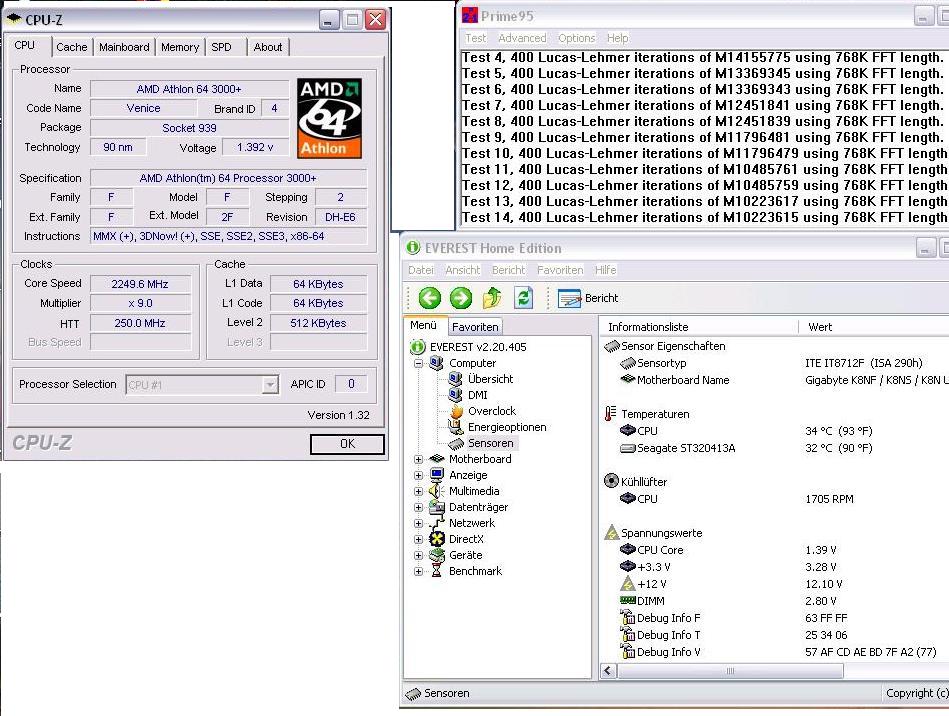Open the Bericht report toolbar button
The height and width of the screenshot is (716, 949).
tap(588, 298)
